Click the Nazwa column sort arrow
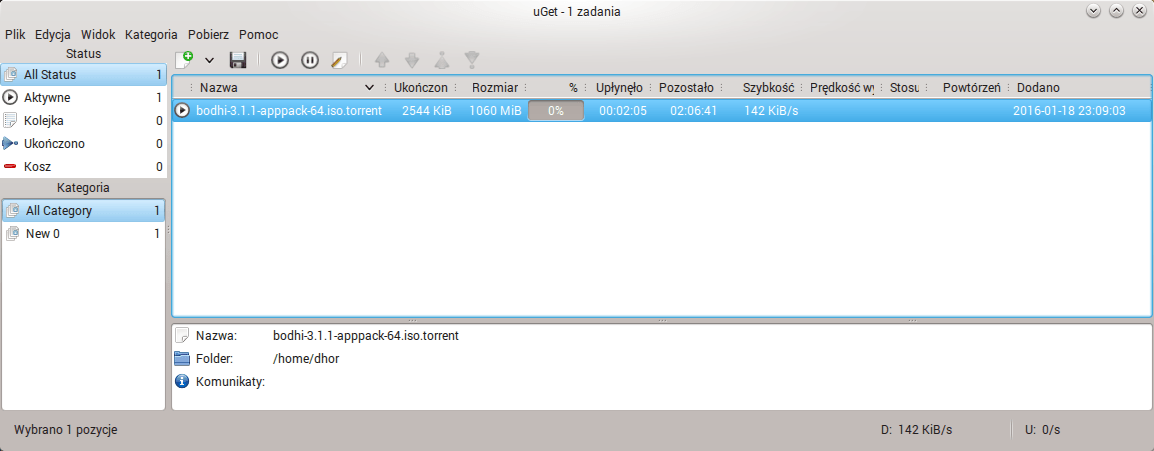This screenshot has height=451, width=1154. (x=369, y=88)
